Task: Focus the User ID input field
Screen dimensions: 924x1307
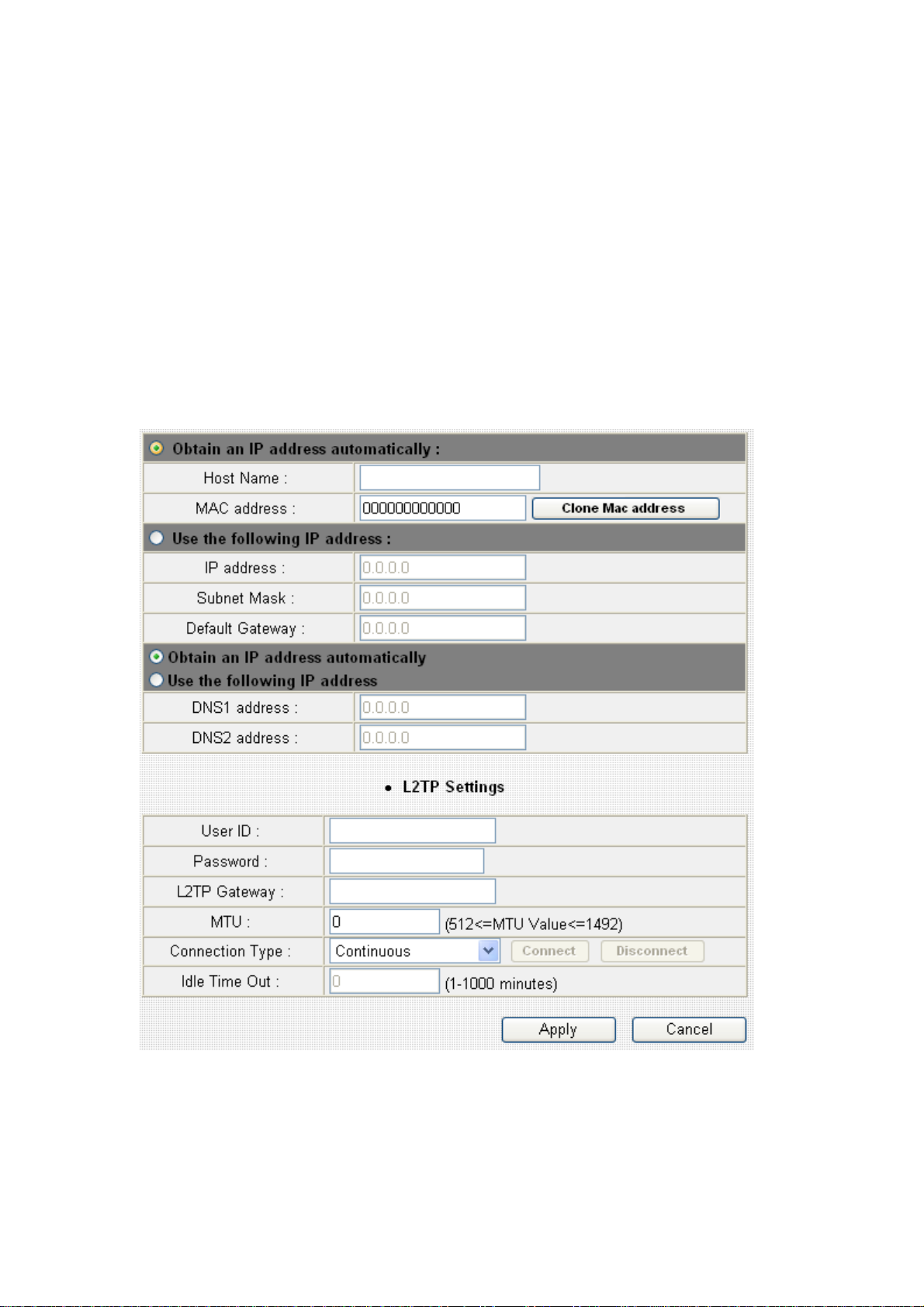Action: [x=412, y=831]
